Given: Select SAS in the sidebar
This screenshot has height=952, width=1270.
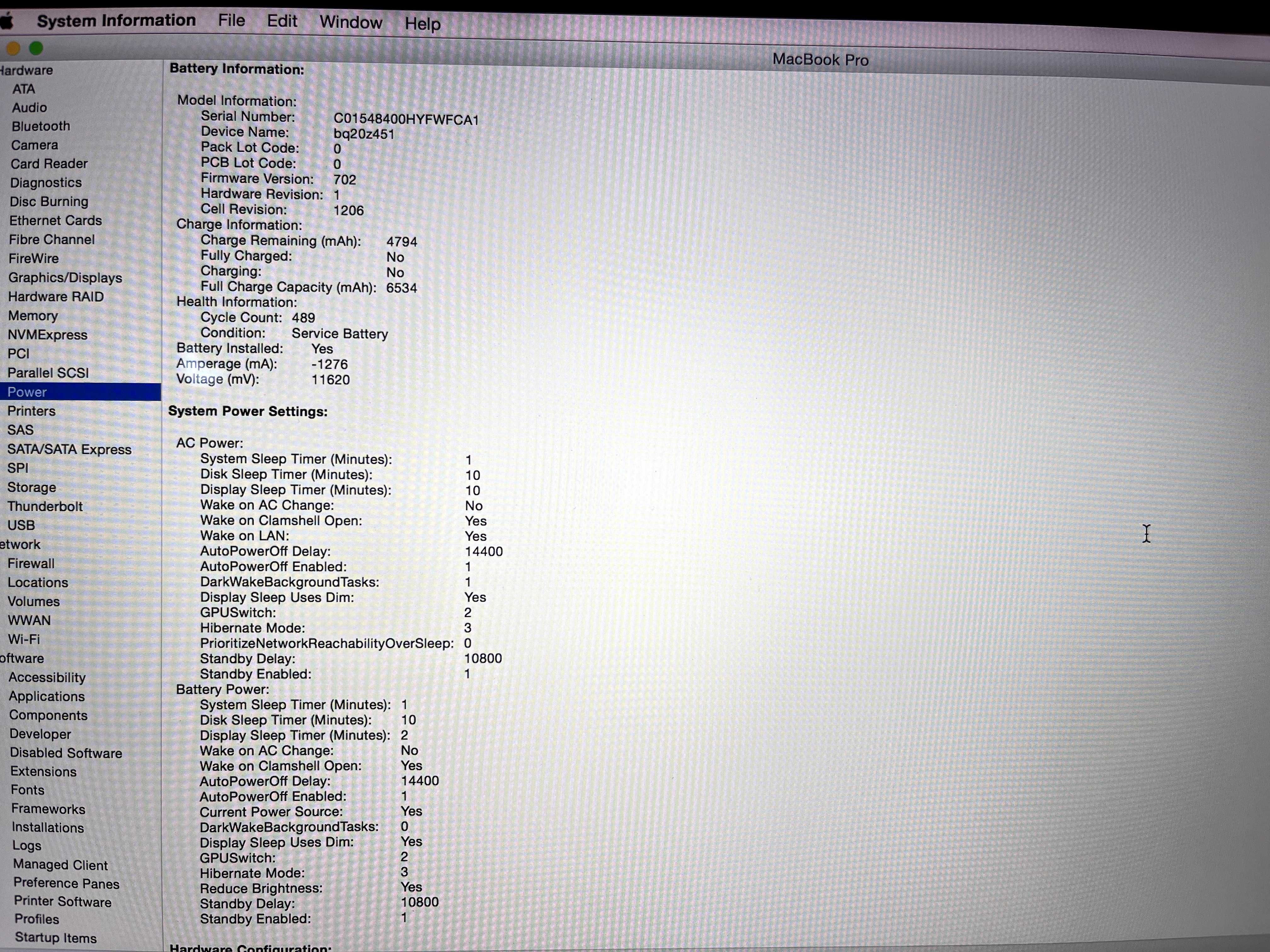Looking at the screenshot, I should pos(21,430).
